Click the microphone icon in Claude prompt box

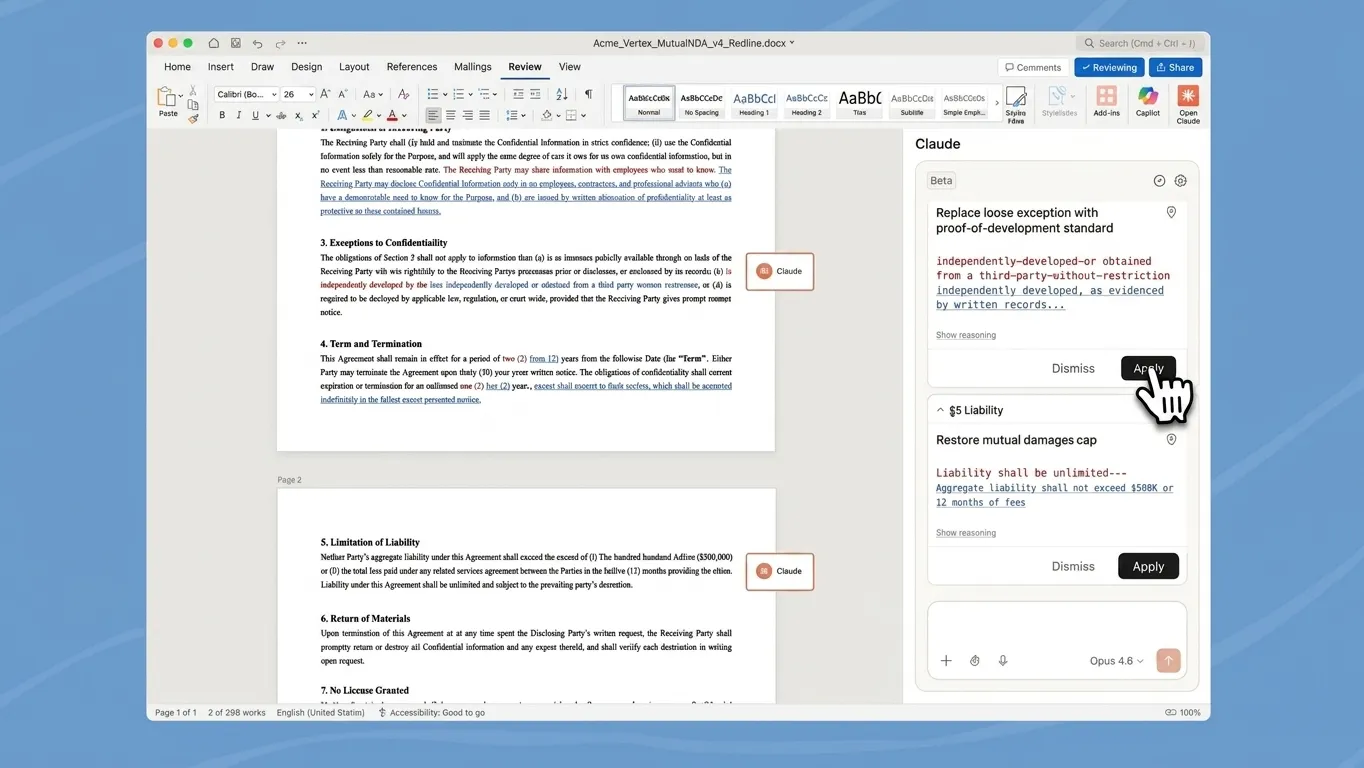coord(1003,661)
